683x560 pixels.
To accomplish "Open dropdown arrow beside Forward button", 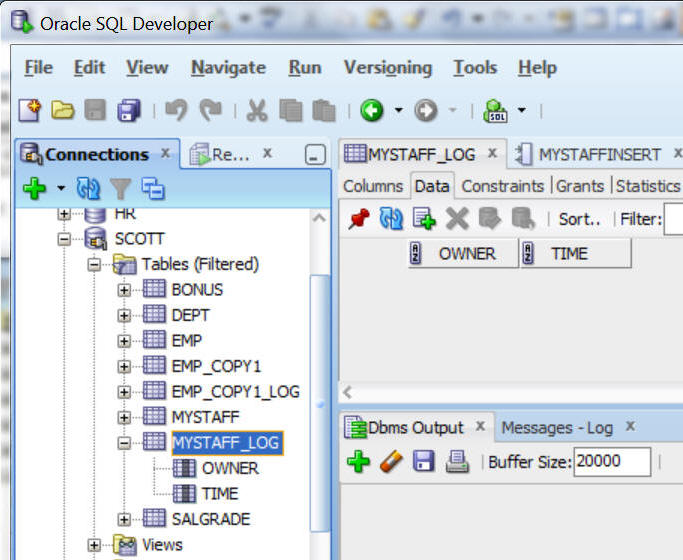I will click(453, 110).
